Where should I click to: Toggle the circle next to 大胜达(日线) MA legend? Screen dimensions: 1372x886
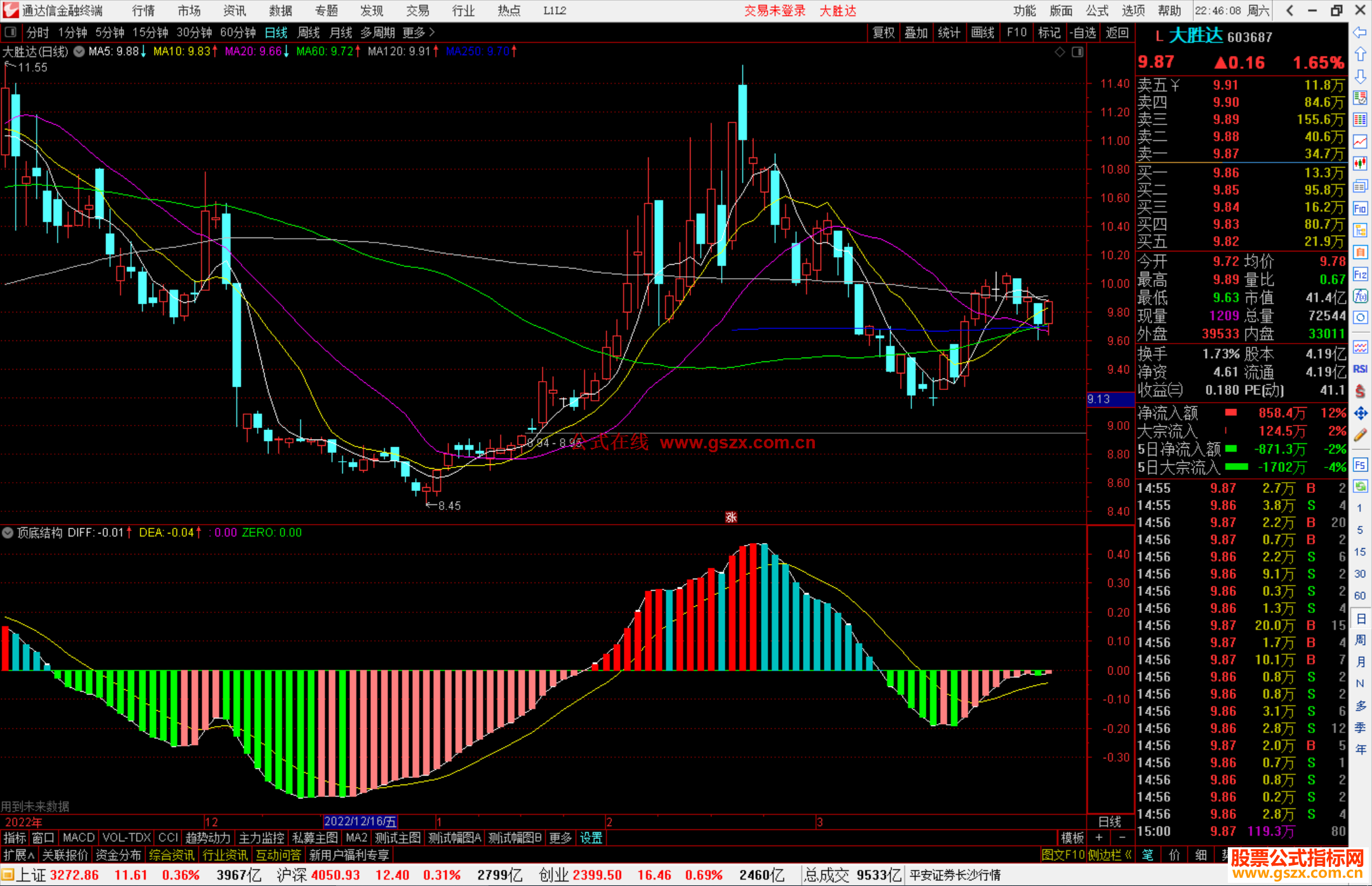click(x=79, y=51)
